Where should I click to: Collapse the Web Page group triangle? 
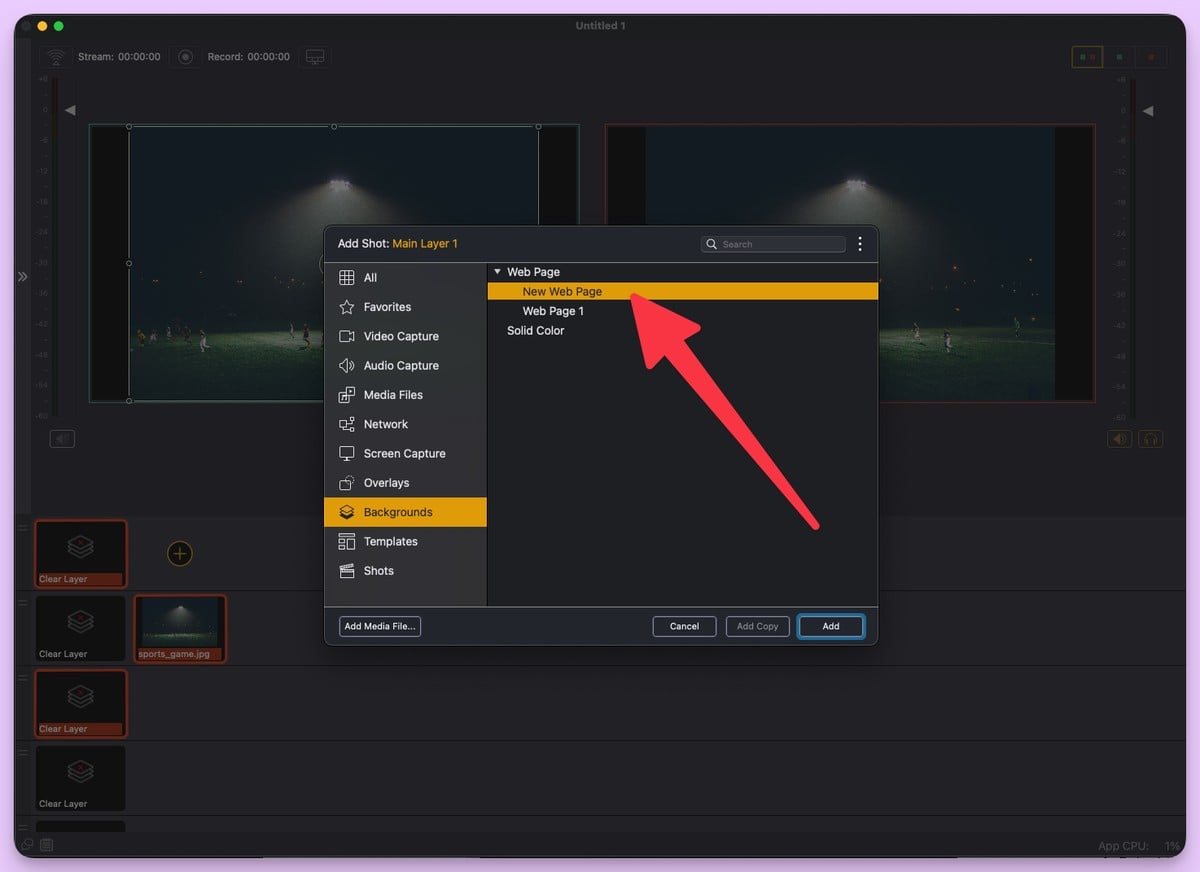tap(497, 271)
